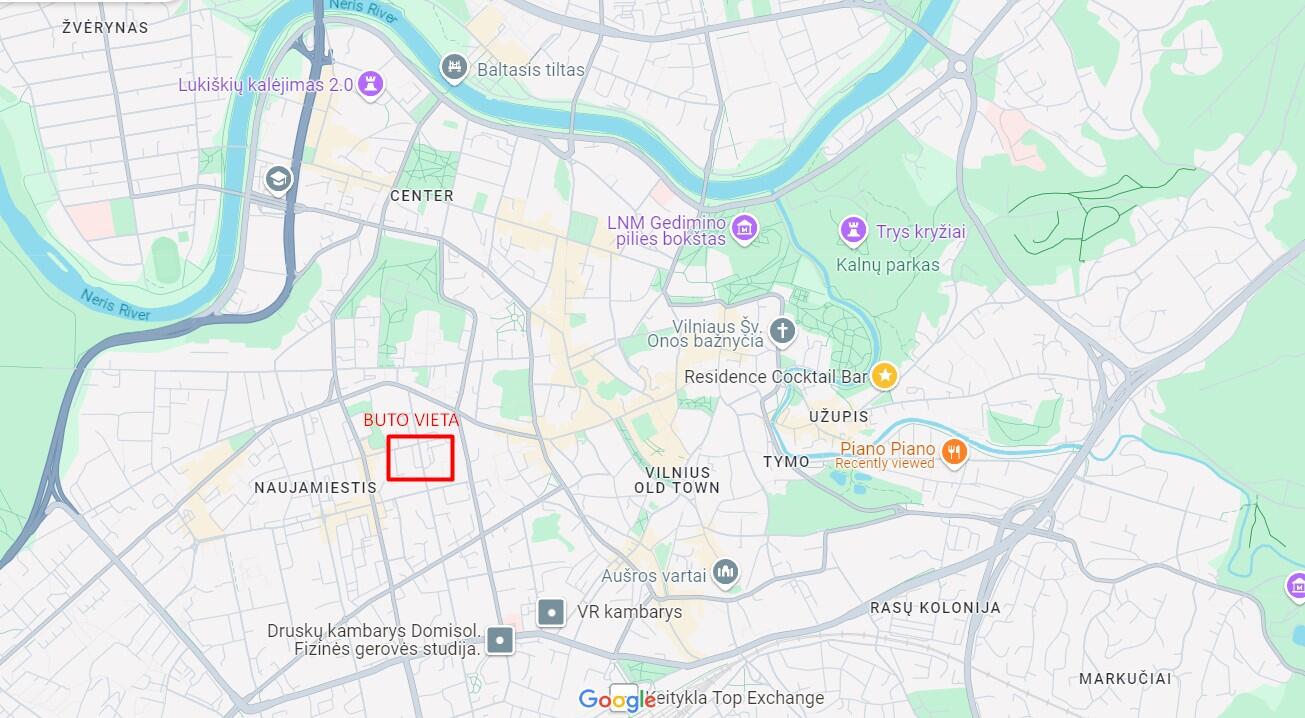The width and height of the screenshot is (1305, 718).
Task: Select the Vilniaus Šv. Onos bažnyčia church icon
Action: coord(782,331)
